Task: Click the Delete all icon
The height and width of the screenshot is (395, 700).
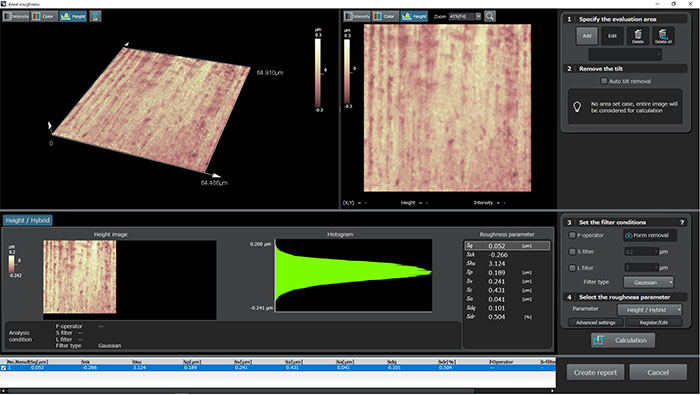Action: pos(663,36)
